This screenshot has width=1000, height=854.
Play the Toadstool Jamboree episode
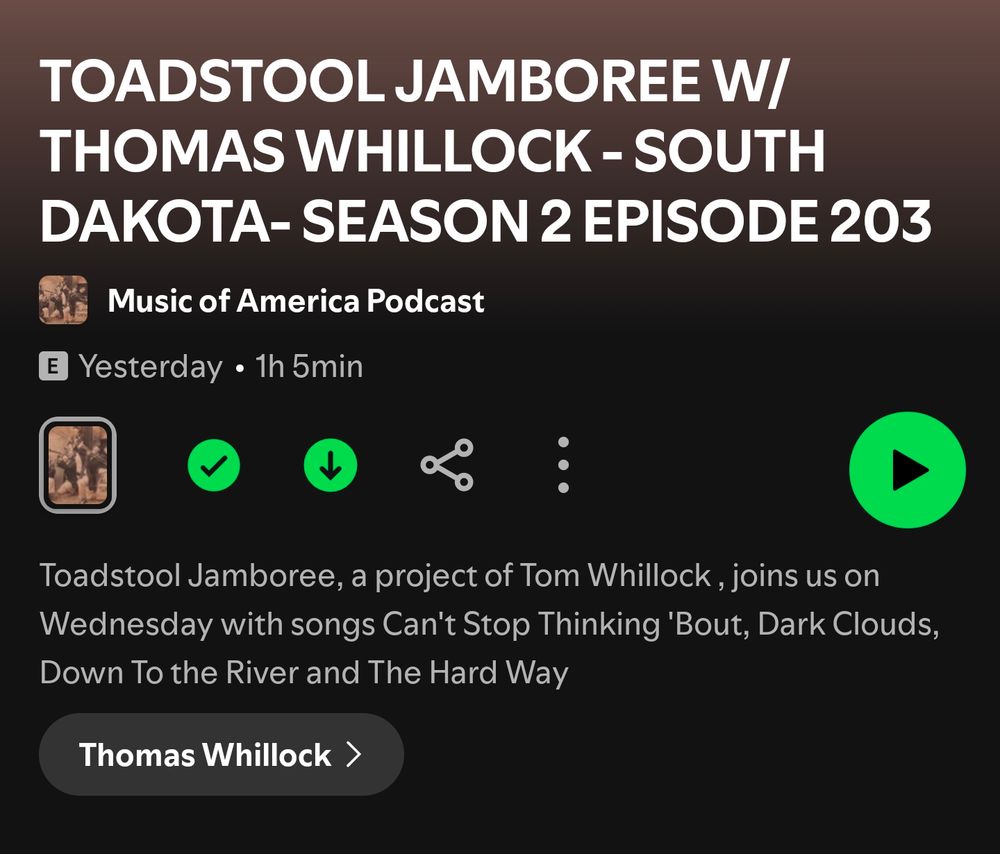pyautogui.click(x=907, y=470)
